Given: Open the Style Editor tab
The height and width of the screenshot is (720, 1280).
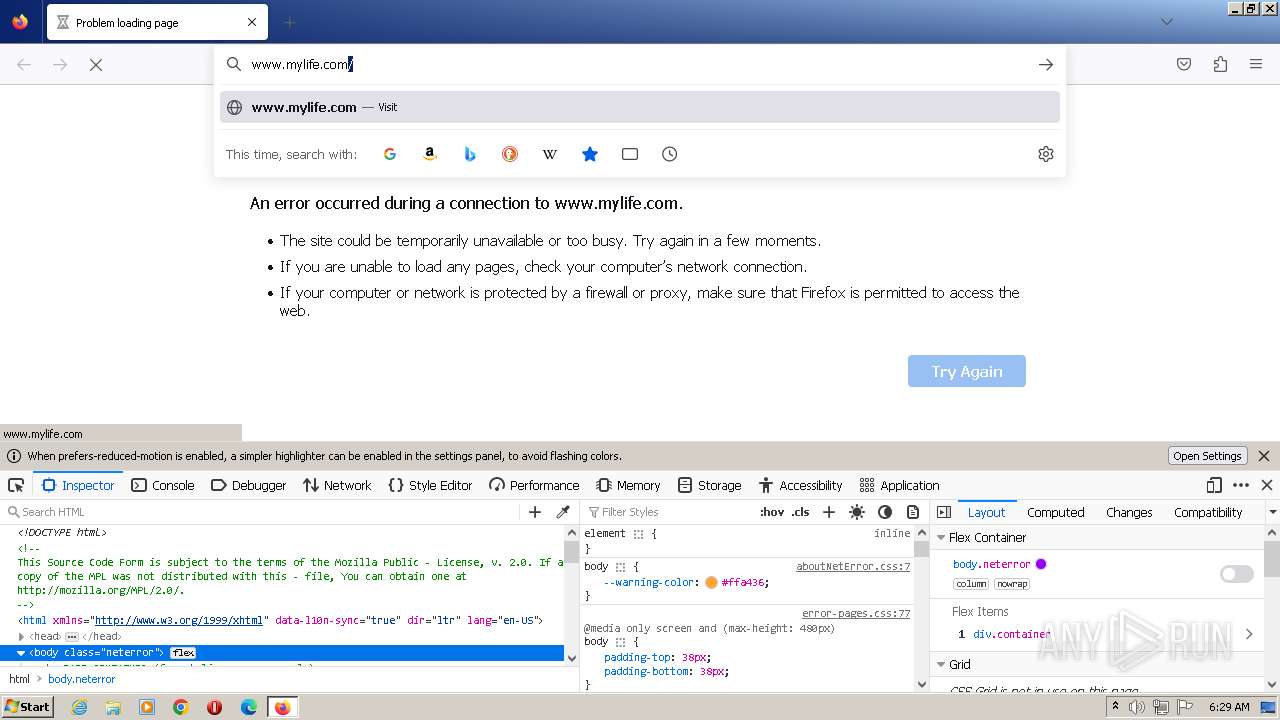Looking at the screenshot, I should click(x=430, y=485).
